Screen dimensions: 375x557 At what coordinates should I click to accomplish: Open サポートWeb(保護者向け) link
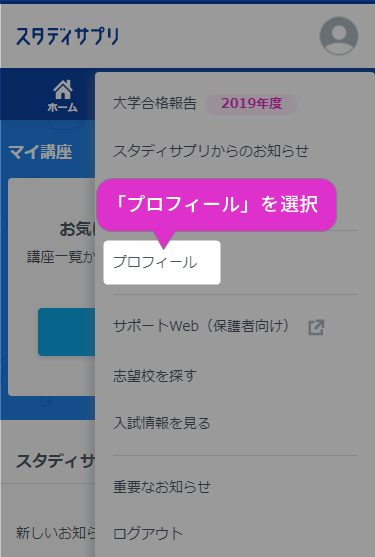(x=201, y=326)
